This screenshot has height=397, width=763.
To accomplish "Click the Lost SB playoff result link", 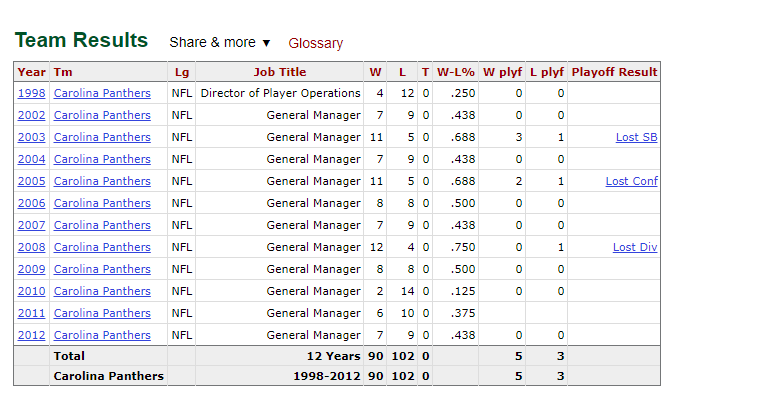I will click(636, 137).
